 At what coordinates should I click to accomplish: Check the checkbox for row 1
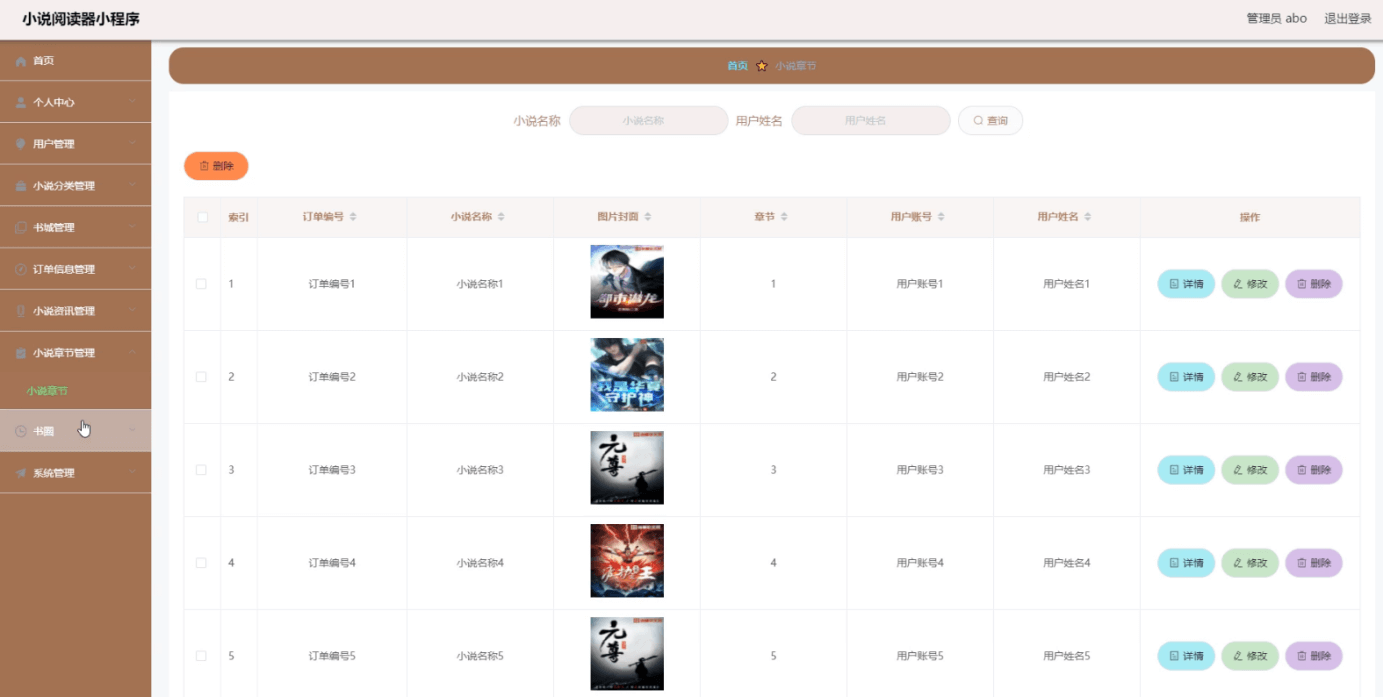tap(201, 284)
